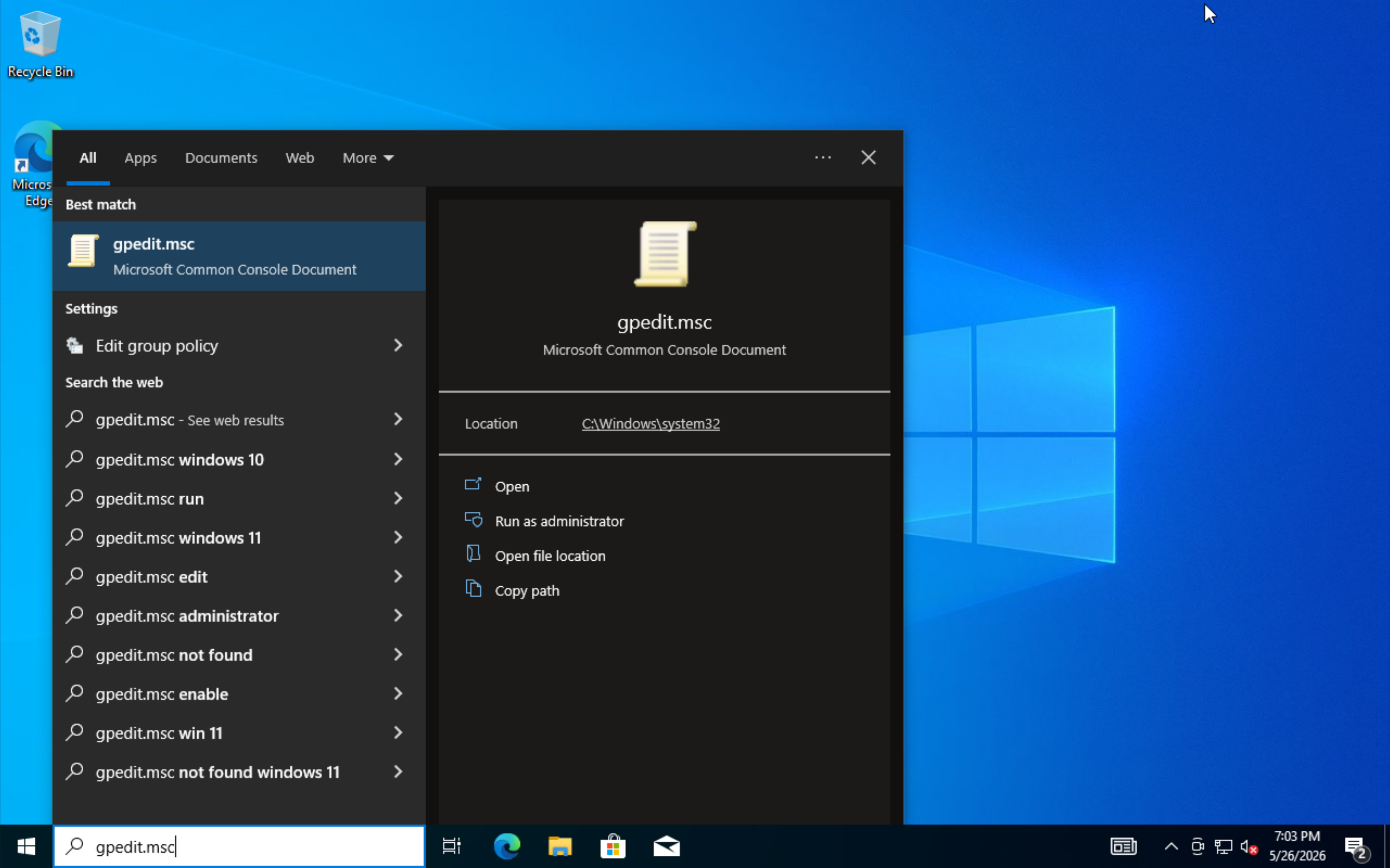Expand arrow for gpedit.msc See web results
Viewport: 1390px width, 868px height.
[x=398, y=419]
